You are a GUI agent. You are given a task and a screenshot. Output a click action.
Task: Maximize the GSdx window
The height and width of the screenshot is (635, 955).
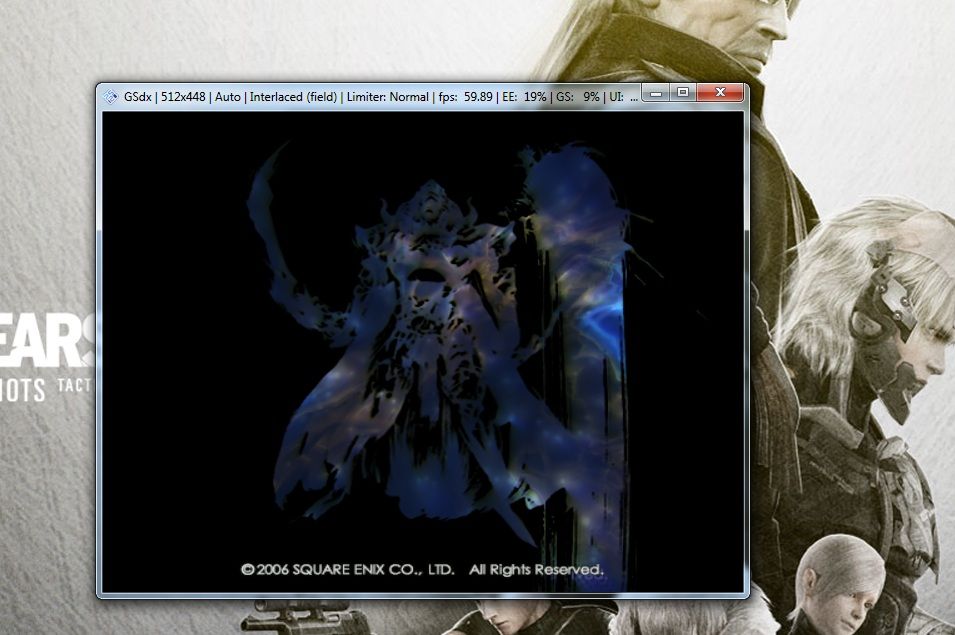pos(683,93)
